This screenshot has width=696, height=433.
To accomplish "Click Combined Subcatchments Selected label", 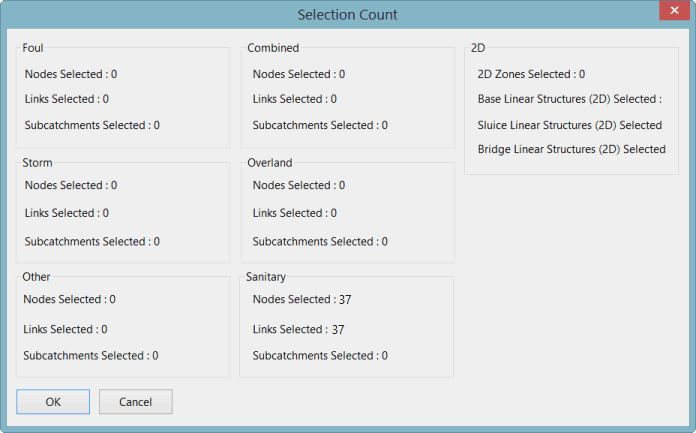I will click(x=320, y=125).
